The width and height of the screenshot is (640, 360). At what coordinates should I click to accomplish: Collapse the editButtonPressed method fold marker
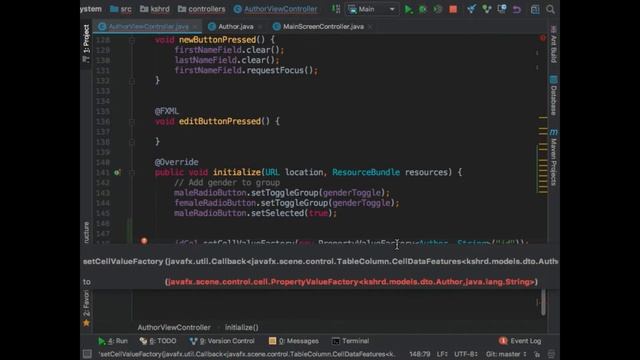click(x=132, y=122)
